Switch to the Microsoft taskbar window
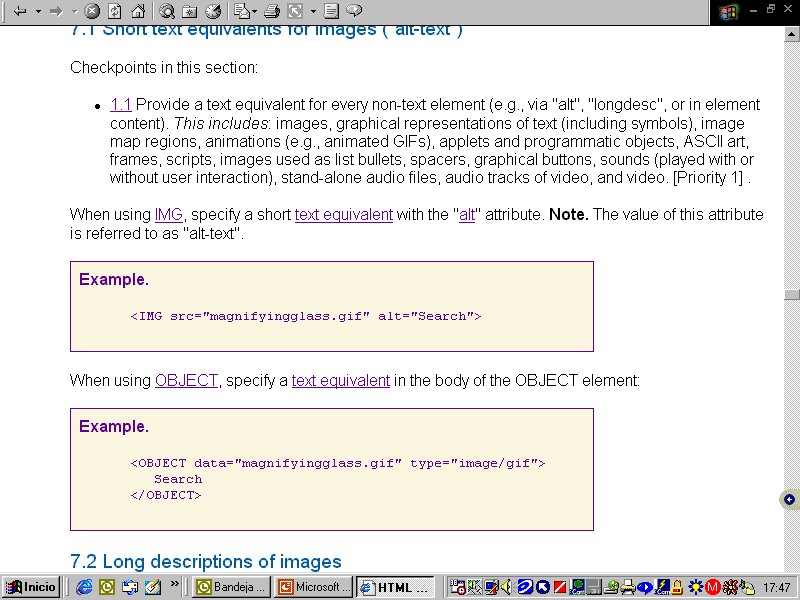 (313, 587)
